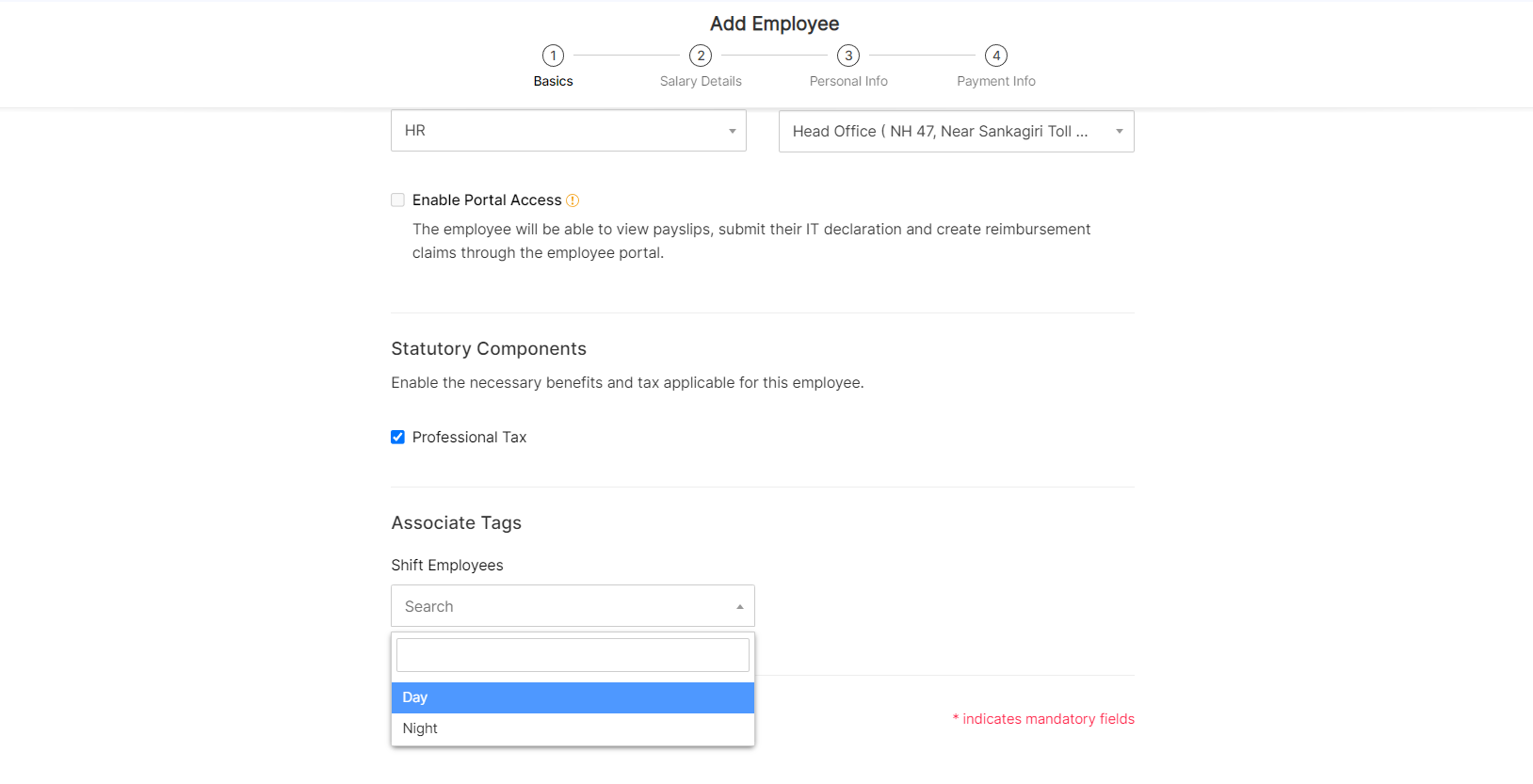
Task: Open the Head Office work location dropdown
Action: click(955, 132)
